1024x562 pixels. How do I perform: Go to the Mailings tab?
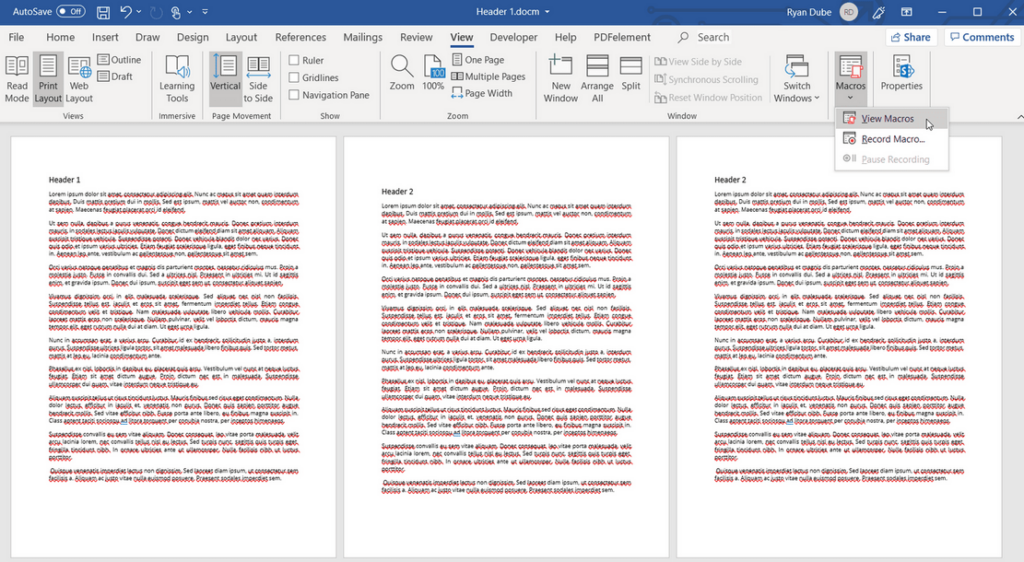362,37
